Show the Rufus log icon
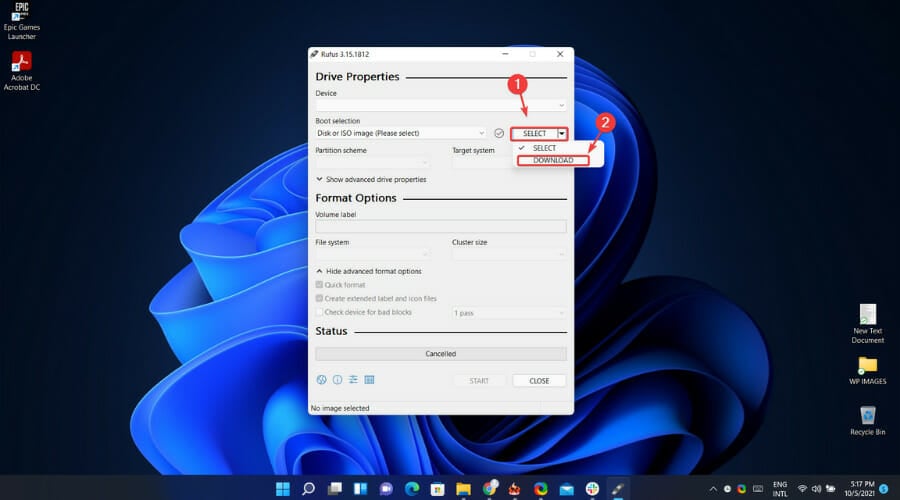Screen dimensions: 900x500 tap(370, 379)
